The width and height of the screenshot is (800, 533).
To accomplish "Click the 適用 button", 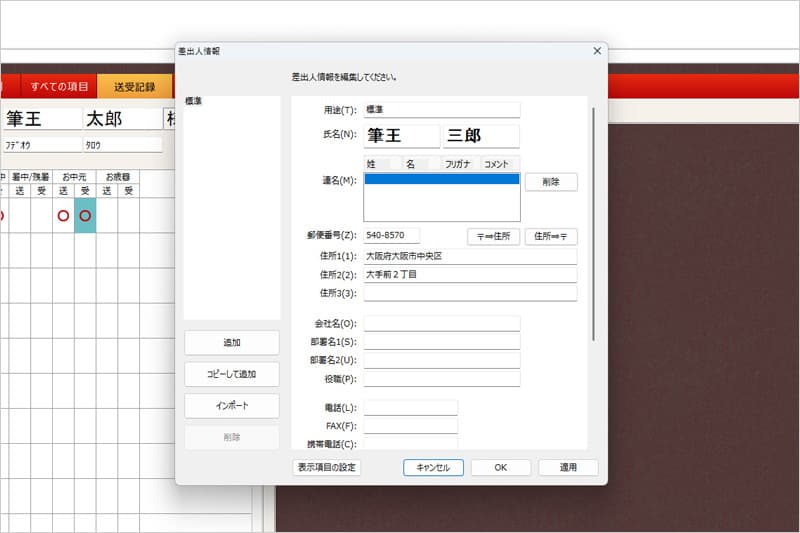I will (x=568, y=467).
